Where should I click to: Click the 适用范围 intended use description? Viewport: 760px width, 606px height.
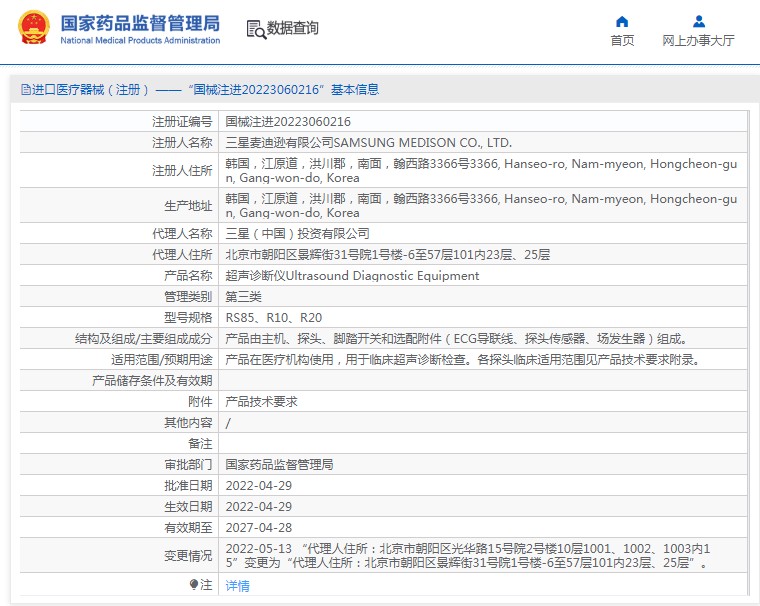(x=463, y=359)
